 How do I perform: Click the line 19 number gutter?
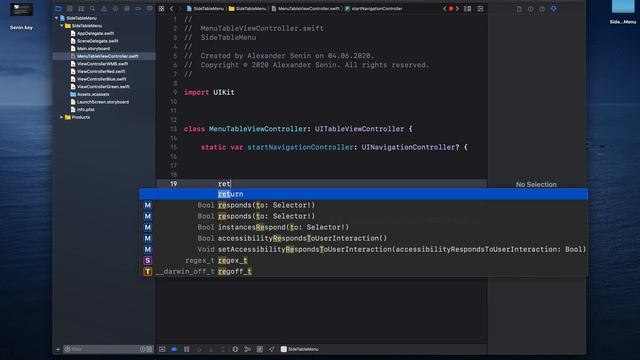pyautogui.click(x=173, y=184)
